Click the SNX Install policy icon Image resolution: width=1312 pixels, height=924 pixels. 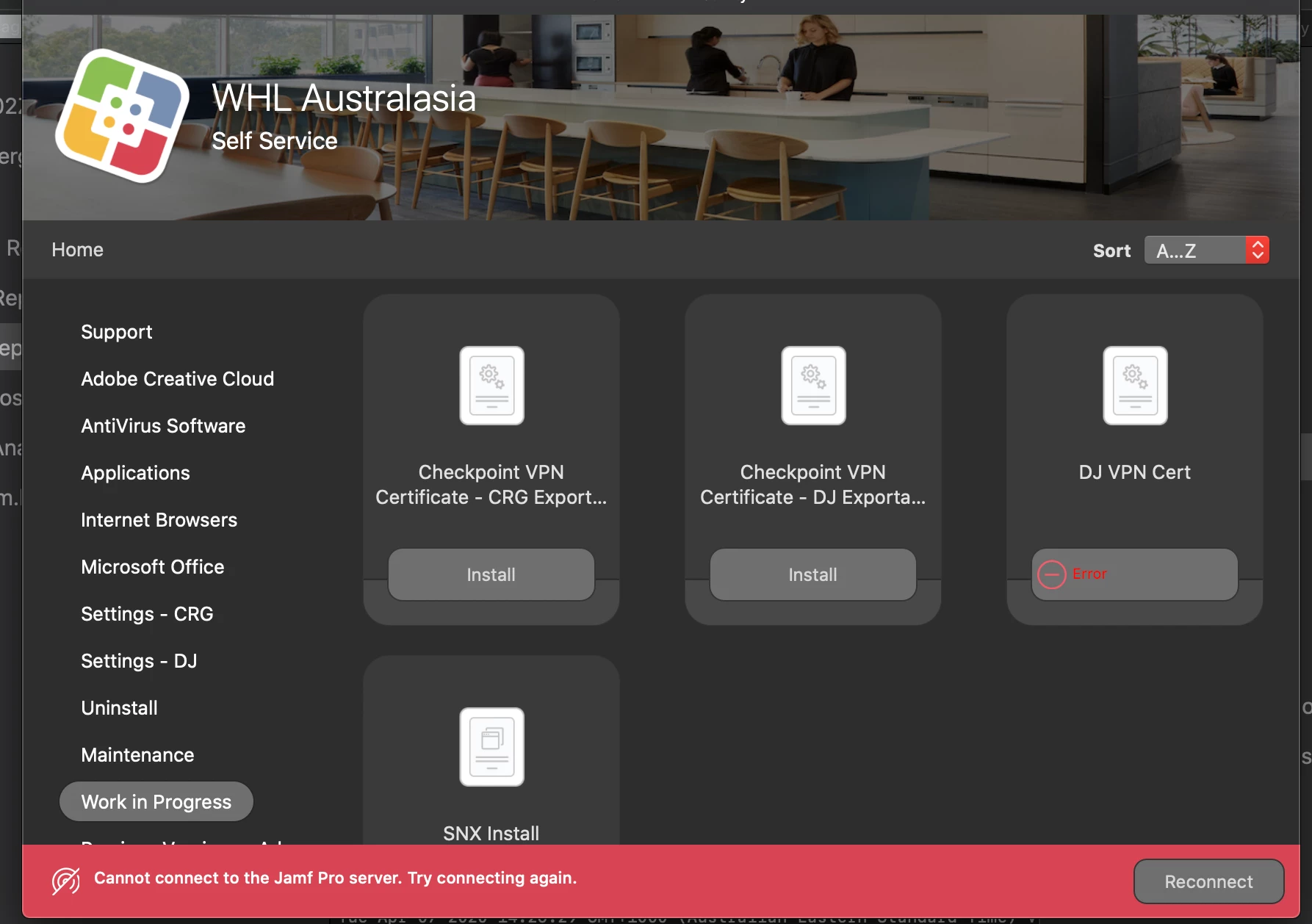(491, 747)
